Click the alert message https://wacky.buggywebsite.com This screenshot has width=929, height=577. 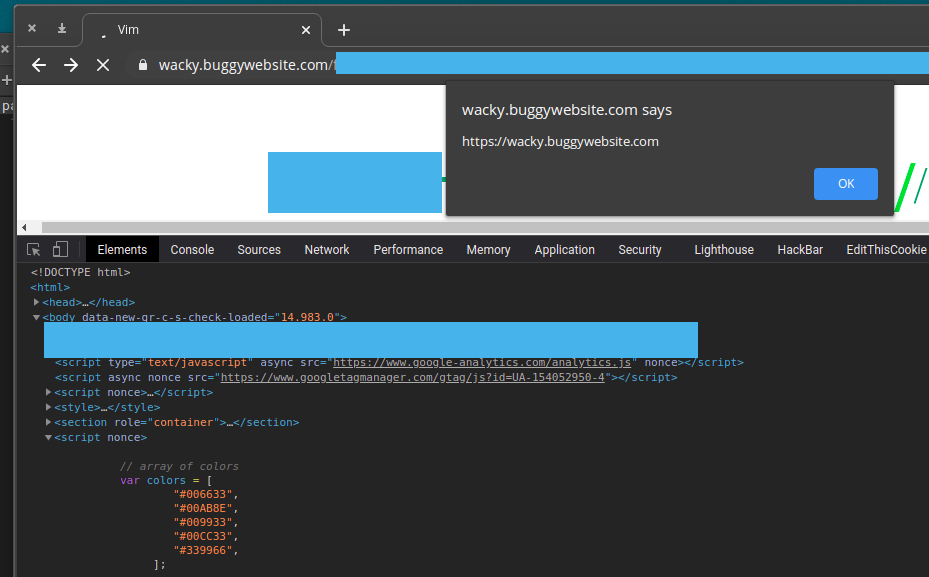tap(560, 142)
